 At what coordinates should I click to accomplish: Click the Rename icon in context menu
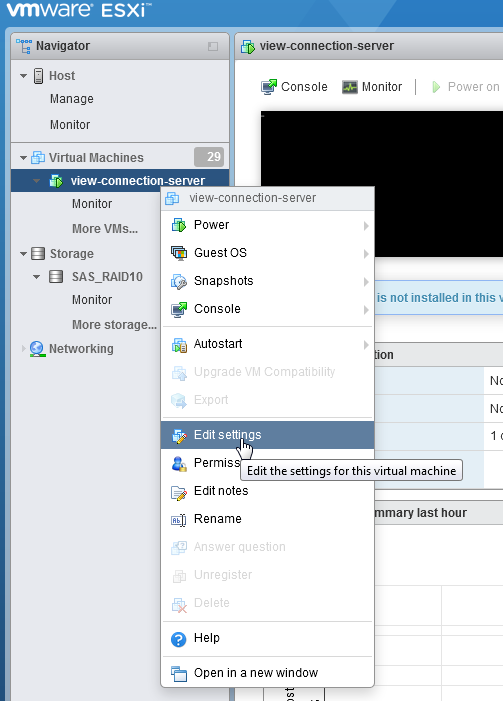pos(179,520)
